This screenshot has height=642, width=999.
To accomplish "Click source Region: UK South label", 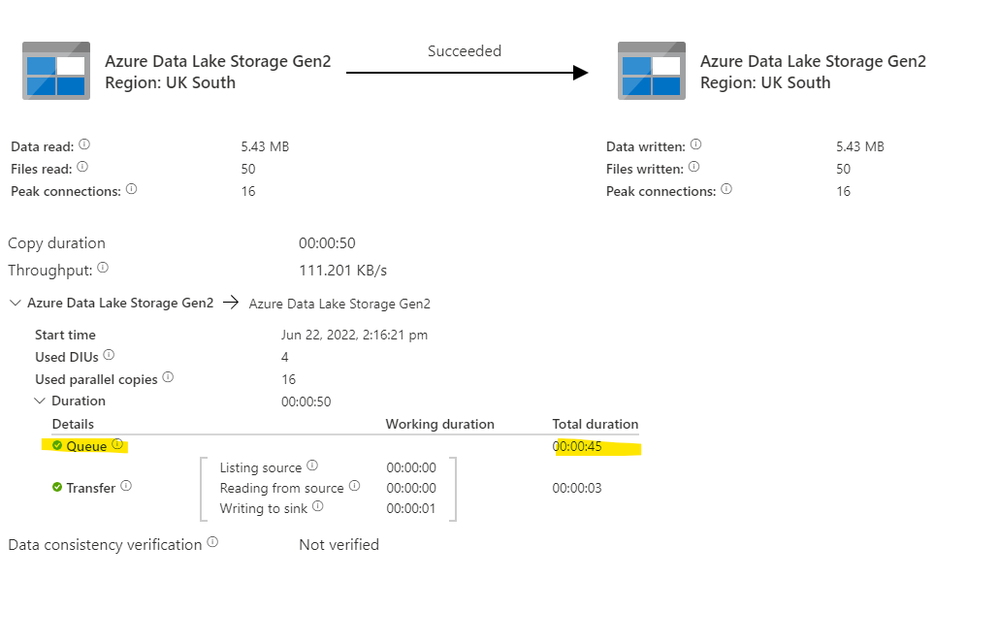I will [x=170, y=83].
